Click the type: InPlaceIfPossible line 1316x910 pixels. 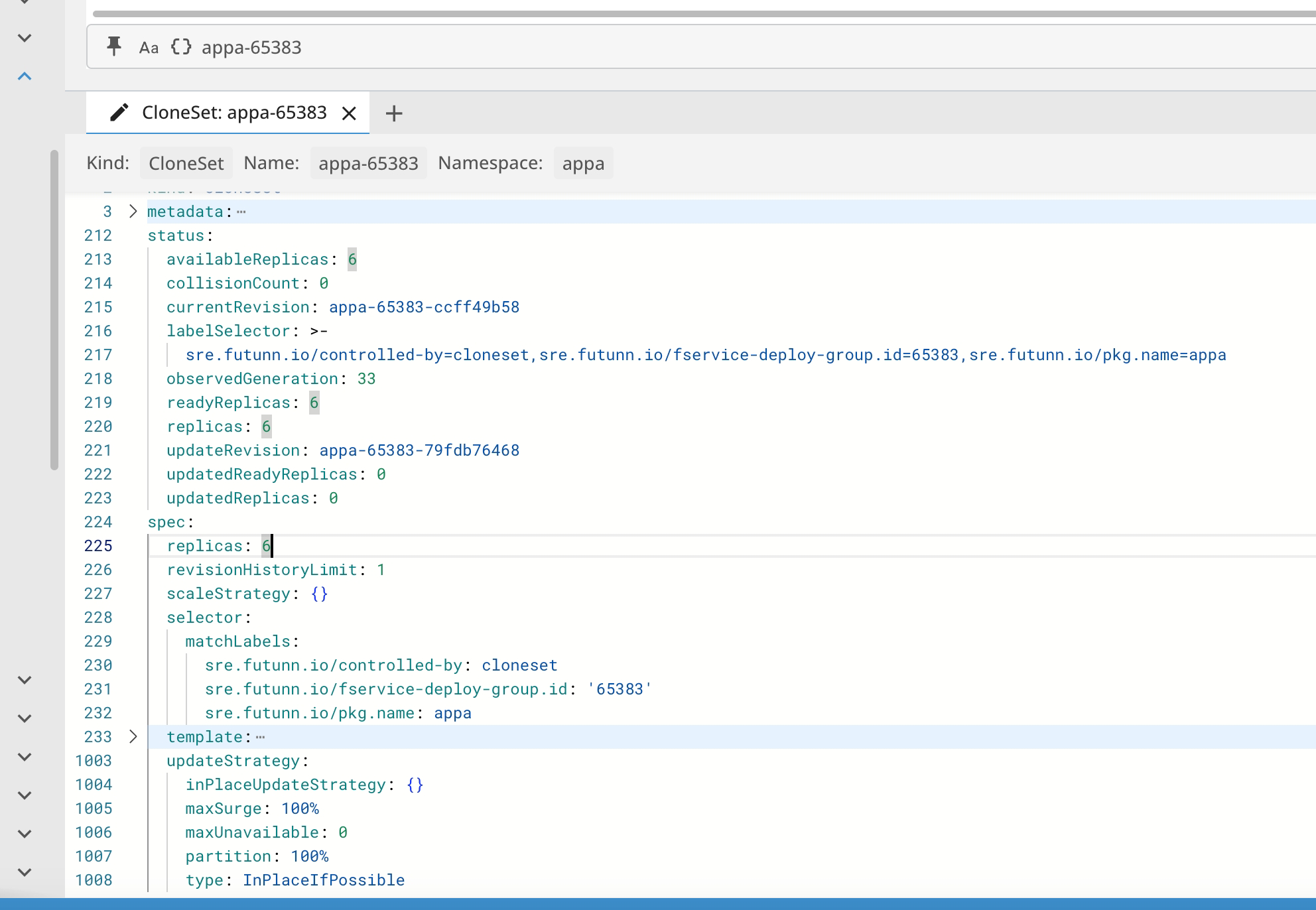[x=295, y=880]
